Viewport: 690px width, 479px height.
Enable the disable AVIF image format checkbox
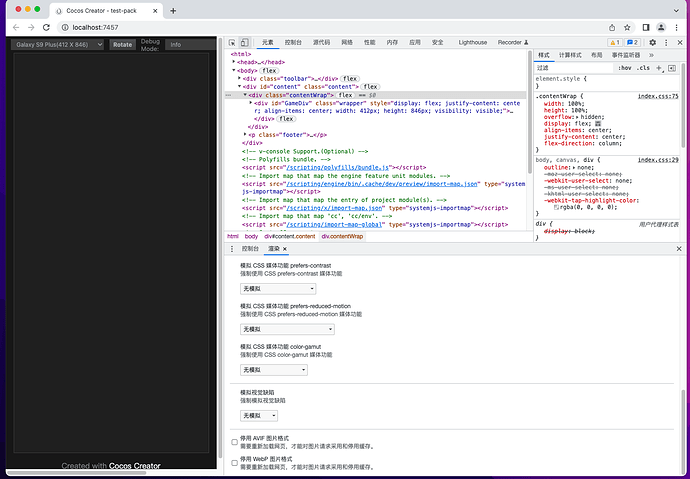click(235, 441)
